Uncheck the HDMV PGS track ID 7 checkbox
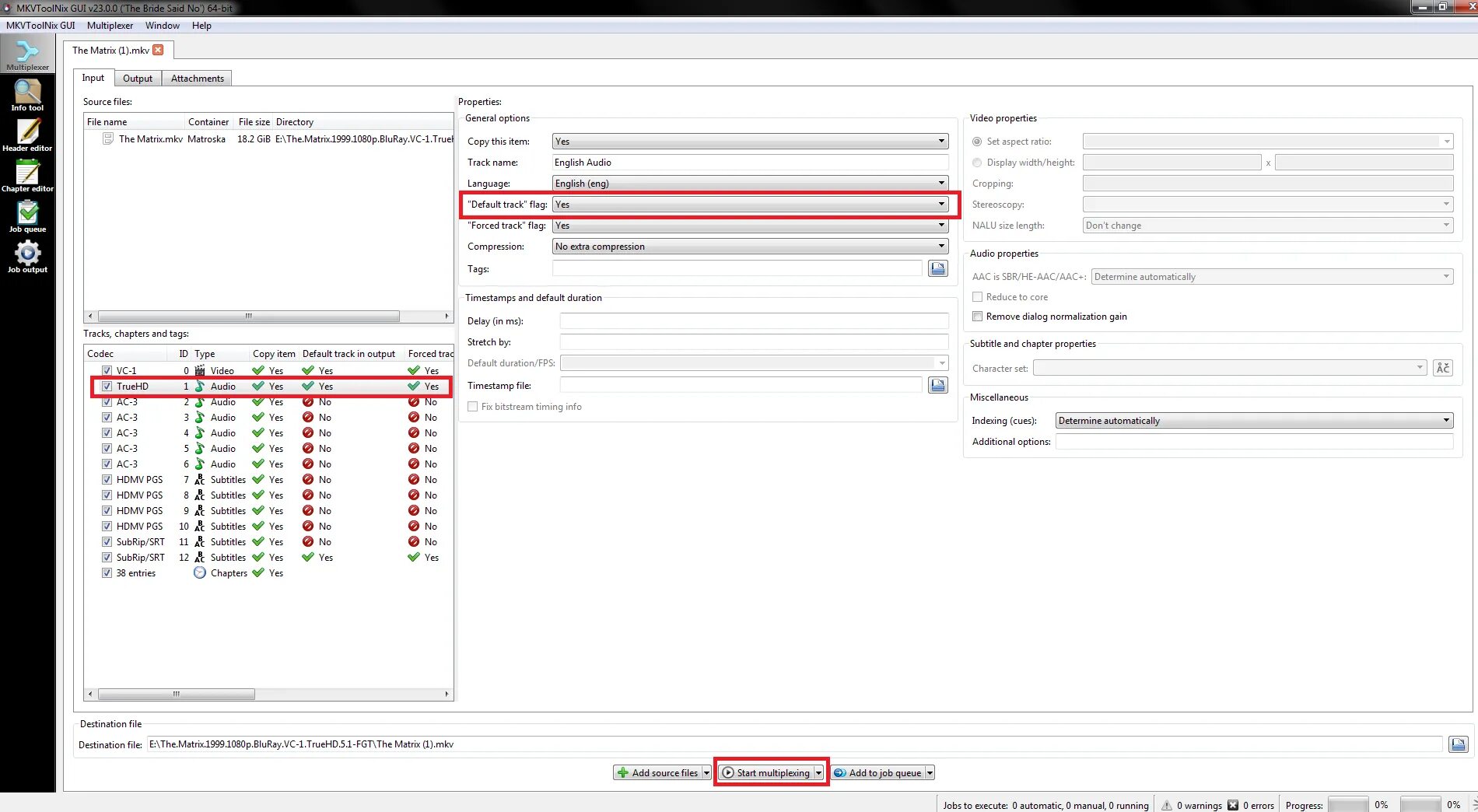Viewport: 1478px width, 812px height. [x=107, y=479]
